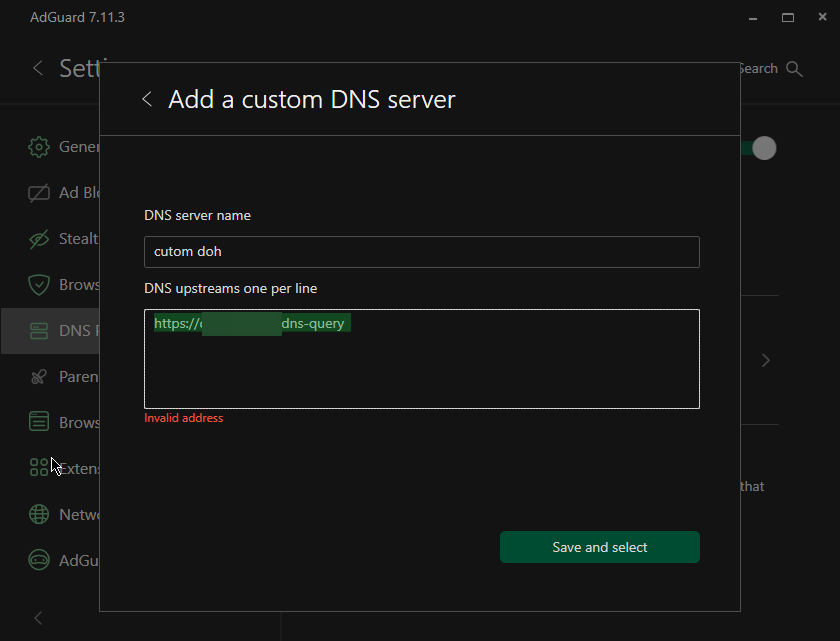Click the Stealth Mode crossed-eye icon
Screen dimensions: 840x641
(x=38, y=238)
